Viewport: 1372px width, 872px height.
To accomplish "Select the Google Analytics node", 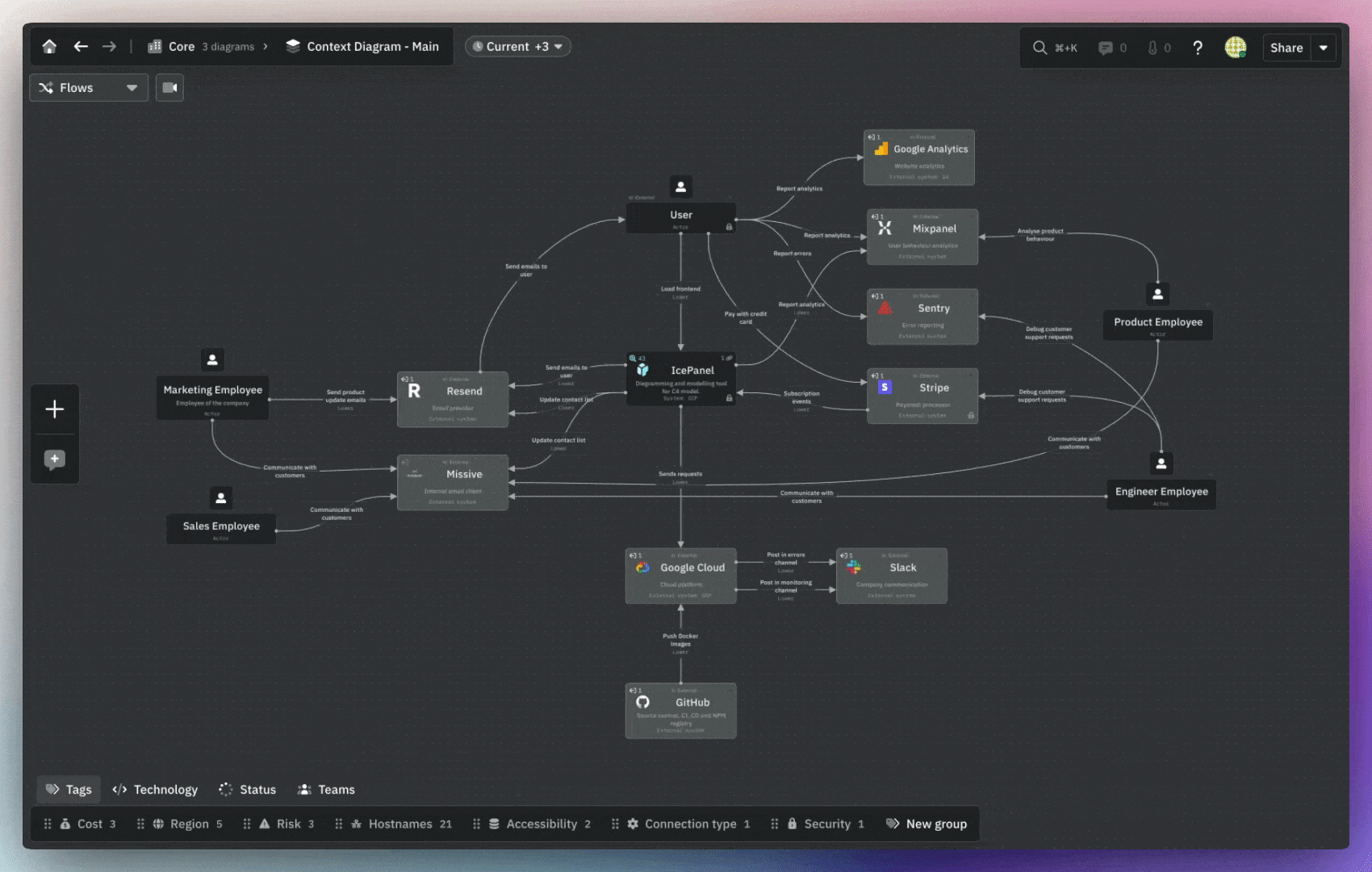I will [x=919, y=157].
